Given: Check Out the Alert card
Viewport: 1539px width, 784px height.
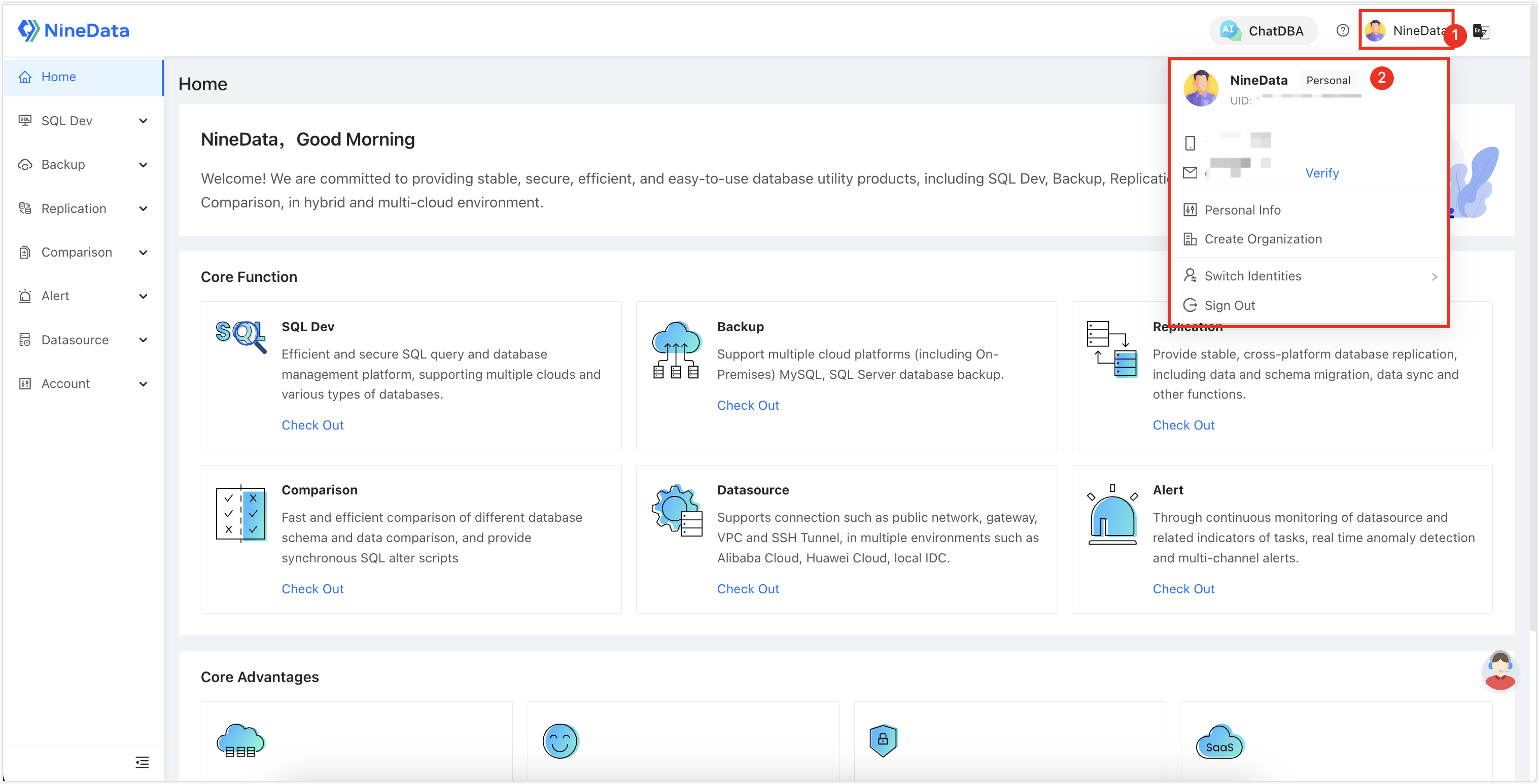Looking at the screenshot, I should [1183, 589].
